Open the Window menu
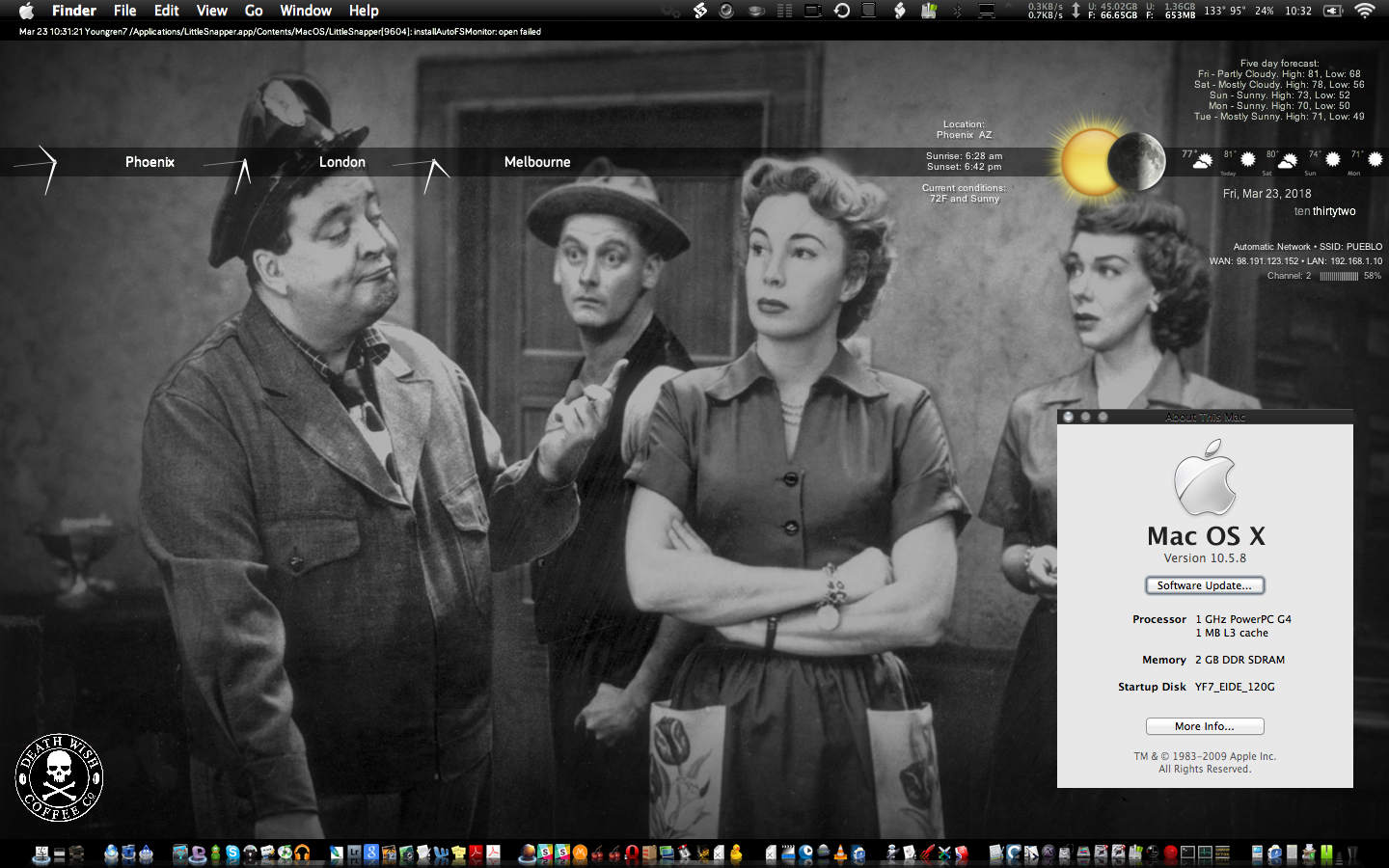 click(x=306, y=11)
